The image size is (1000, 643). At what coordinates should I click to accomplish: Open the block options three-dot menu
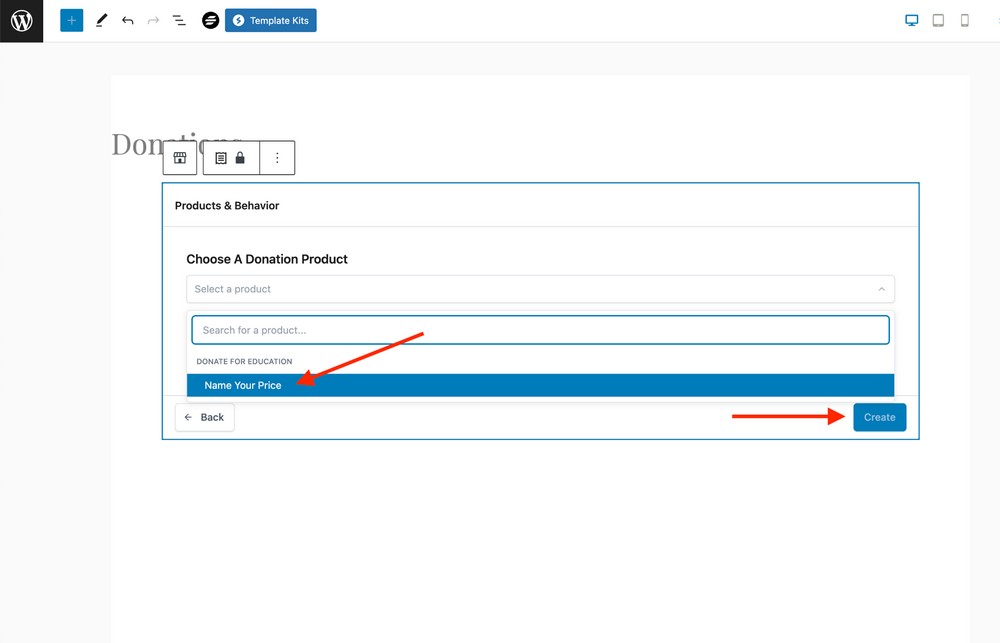pos(278,157)
